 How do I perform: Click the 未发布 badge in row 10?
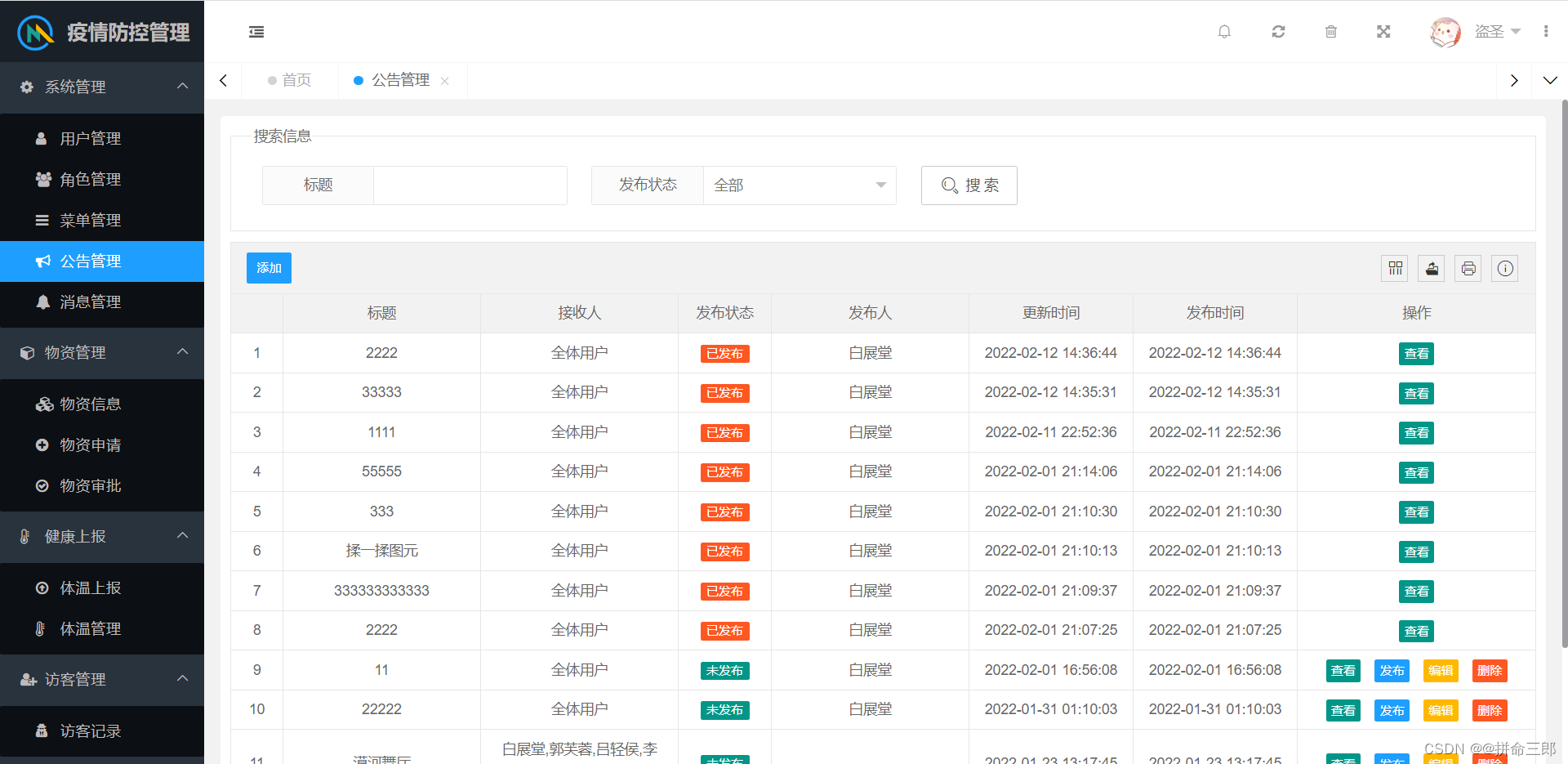[724, 710]
